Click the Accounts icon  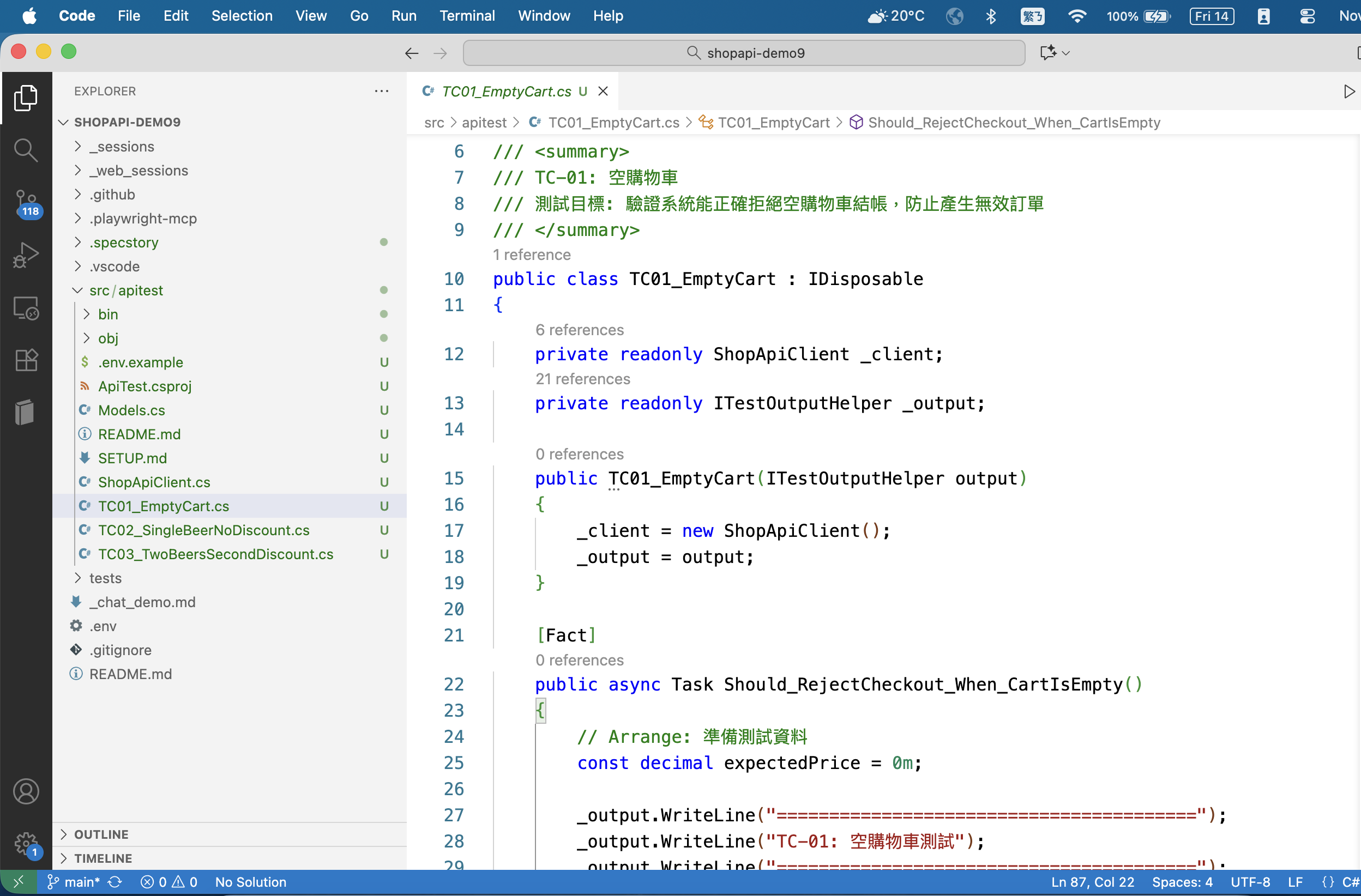coord(26,791)
